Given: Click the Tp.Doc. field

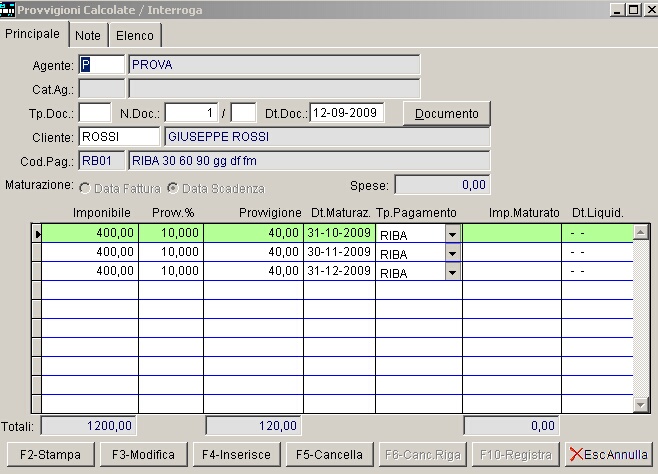Looking at the screenshot, I should [95, 113].
